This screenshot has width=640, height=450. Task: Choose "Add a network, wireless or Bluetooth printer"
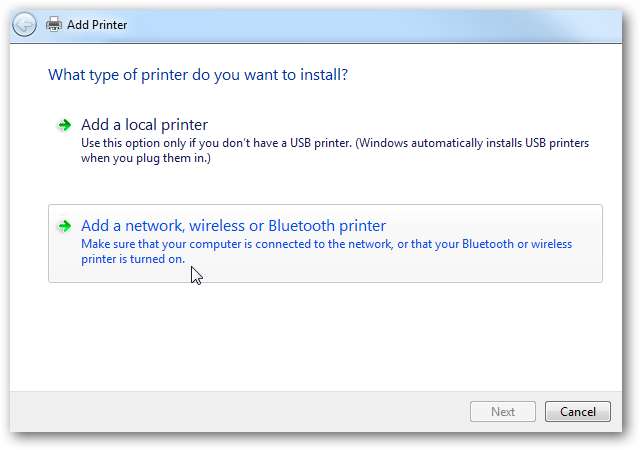click(x=233, y=226)
